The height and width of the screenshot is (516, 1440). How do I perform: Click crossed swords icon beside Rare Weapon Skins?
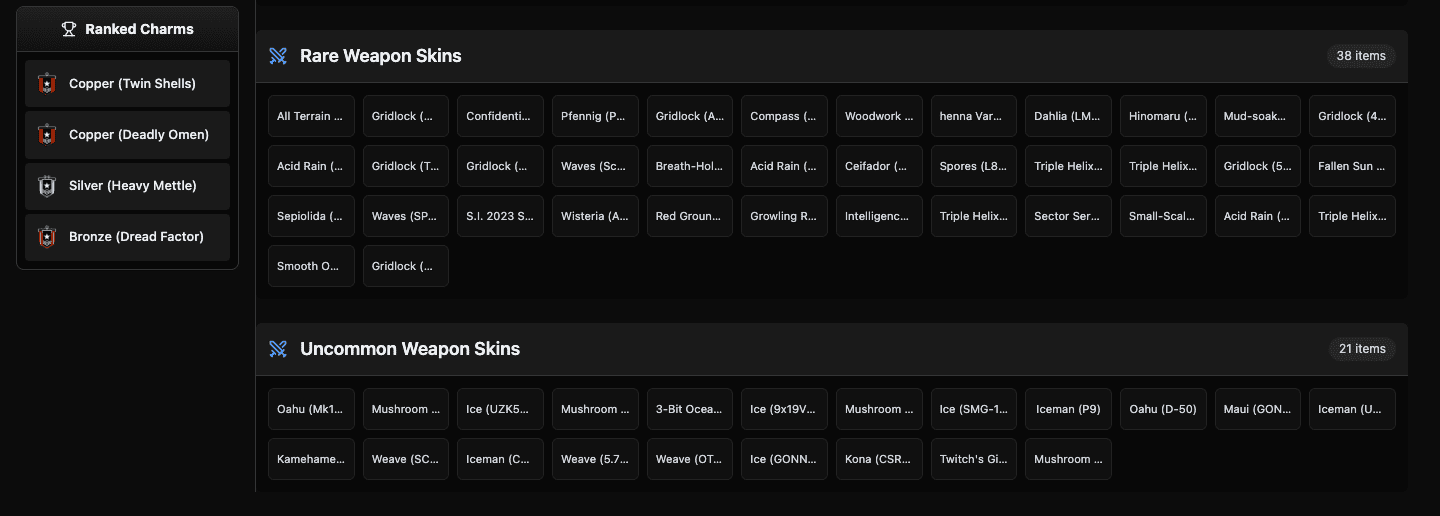(x=278, y=56)
